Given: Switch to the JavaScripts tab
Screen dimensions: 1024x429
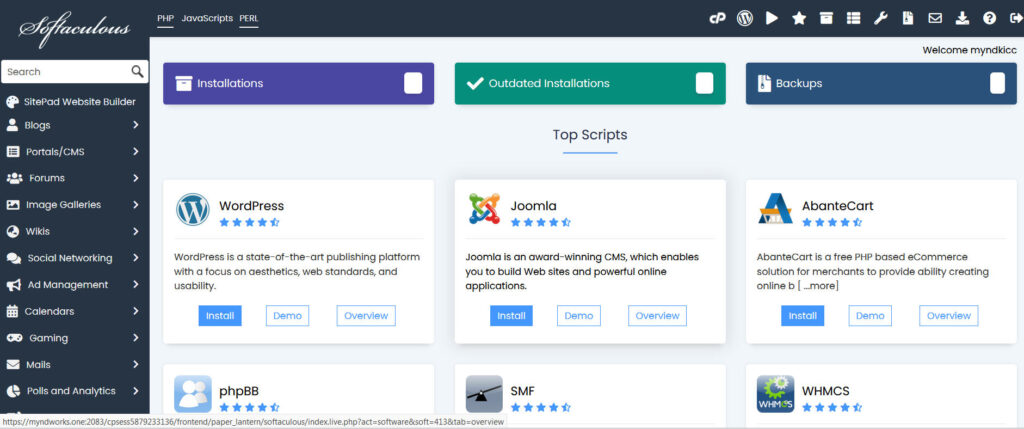Looking at the screenshot, I should tap(207, 18).
